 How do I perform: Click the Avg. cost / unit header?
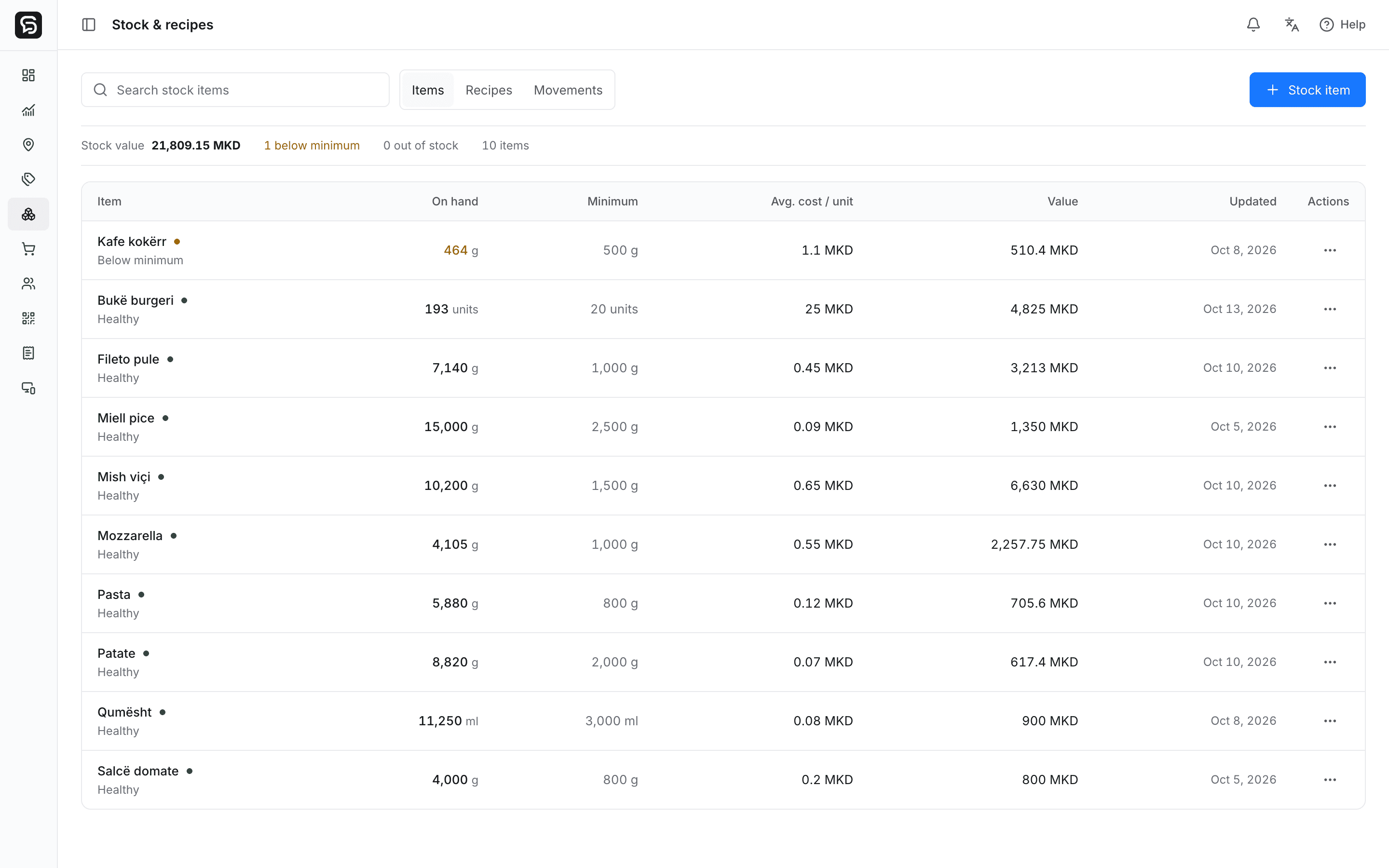pos(812,202)
